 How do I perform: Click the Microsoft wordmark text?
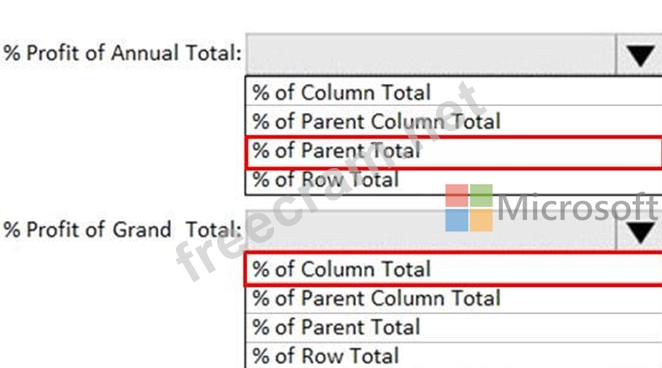[578, 207]
